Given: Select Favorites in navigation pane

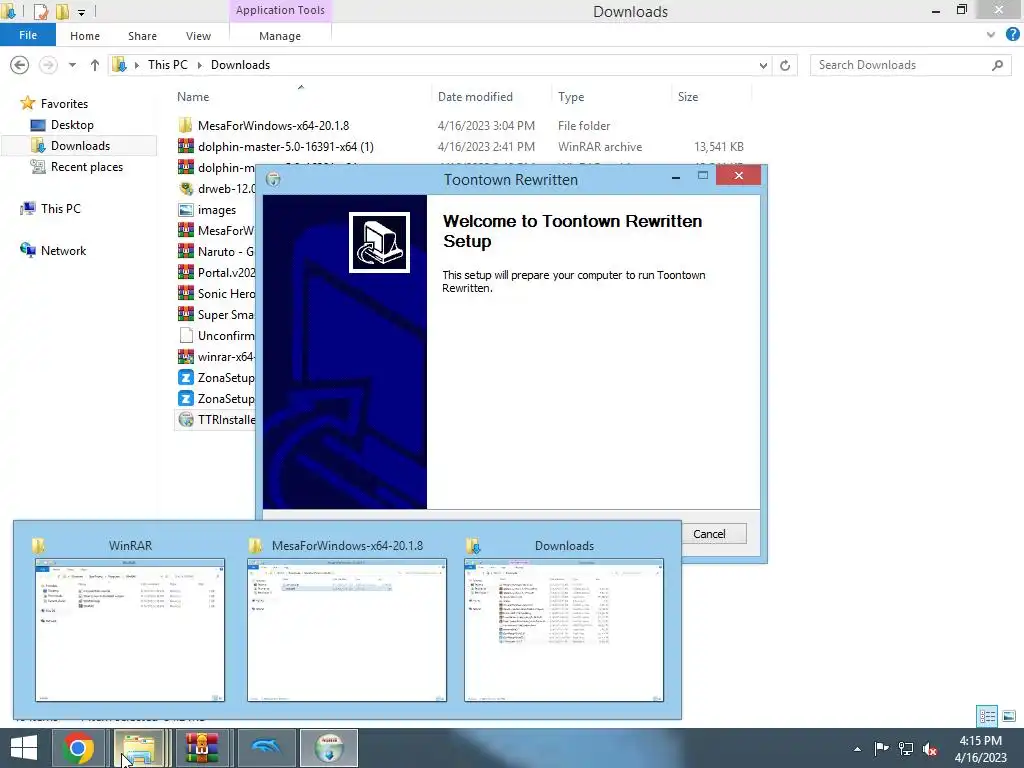Looking at the screenshot, I should point(64,103).
